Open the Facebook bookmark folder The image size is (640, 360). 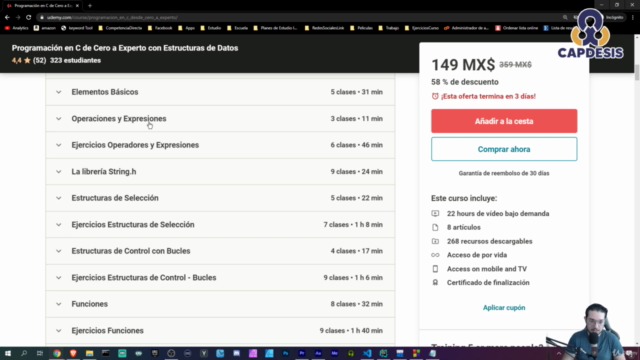click(x=160, y=28)
